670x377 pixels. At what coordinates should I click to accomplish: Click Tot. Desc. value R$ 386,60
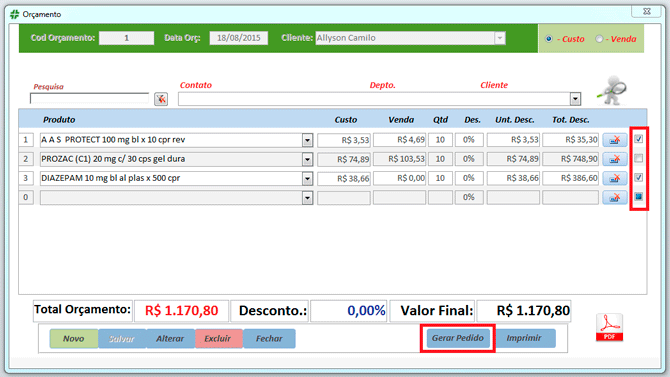pyautogui.click(x=570, y=178)
